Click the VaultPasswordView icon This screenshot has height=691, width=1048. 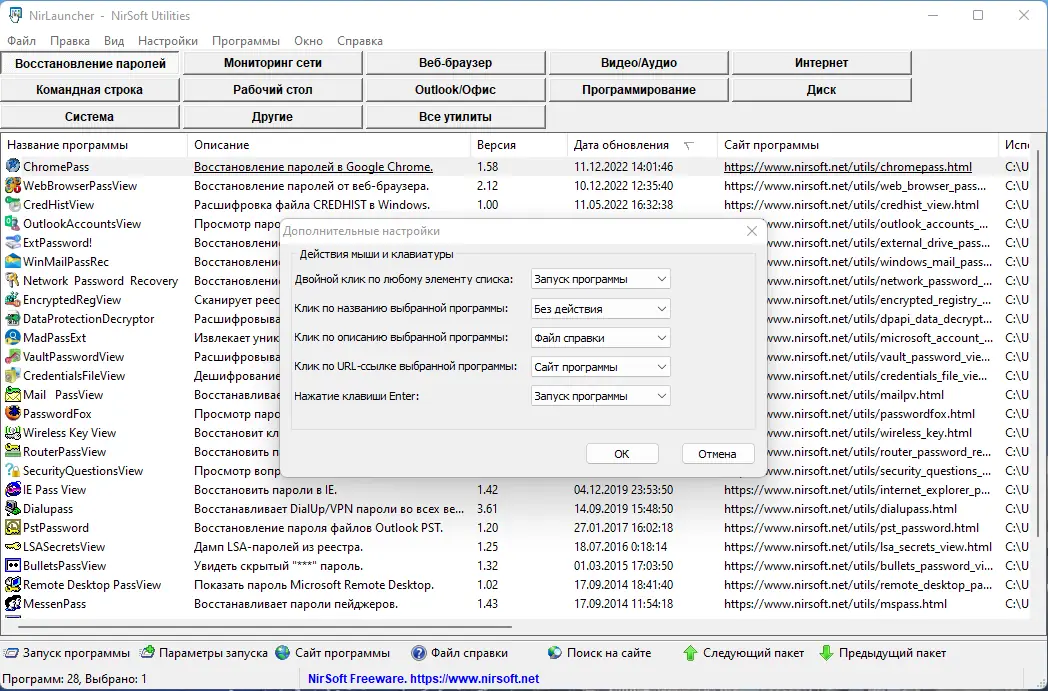pyautogui.click(x=13, y=356)
